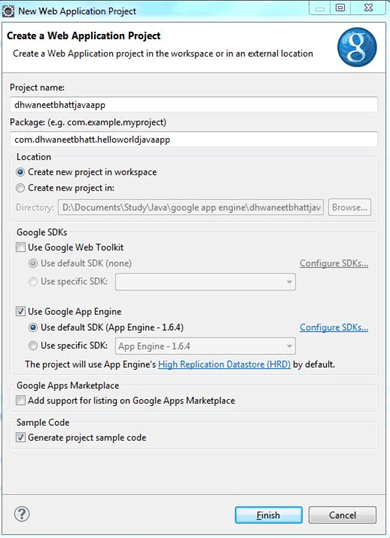Select Use default SDK (App Engine - 1.6.4)
Viewport: 390px width, 538px height.
[x=33, y=327]
